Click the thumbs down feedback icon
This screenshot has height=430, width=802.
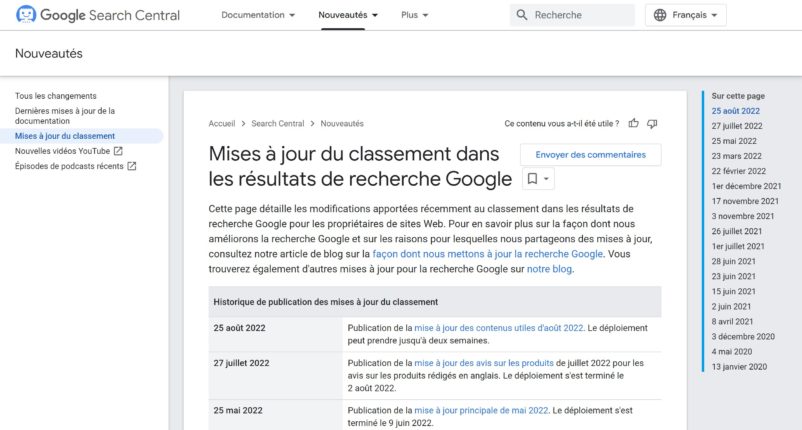click(652, 123)
